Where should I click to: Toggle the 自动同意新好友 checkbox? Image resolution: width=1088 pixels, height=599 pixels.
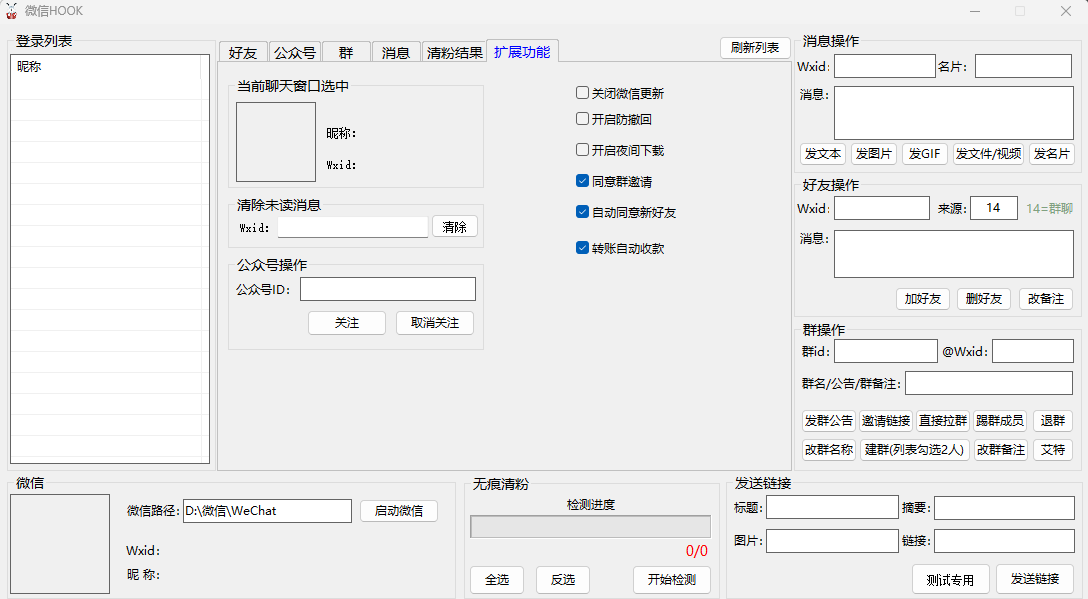click(x=582, y=212)
